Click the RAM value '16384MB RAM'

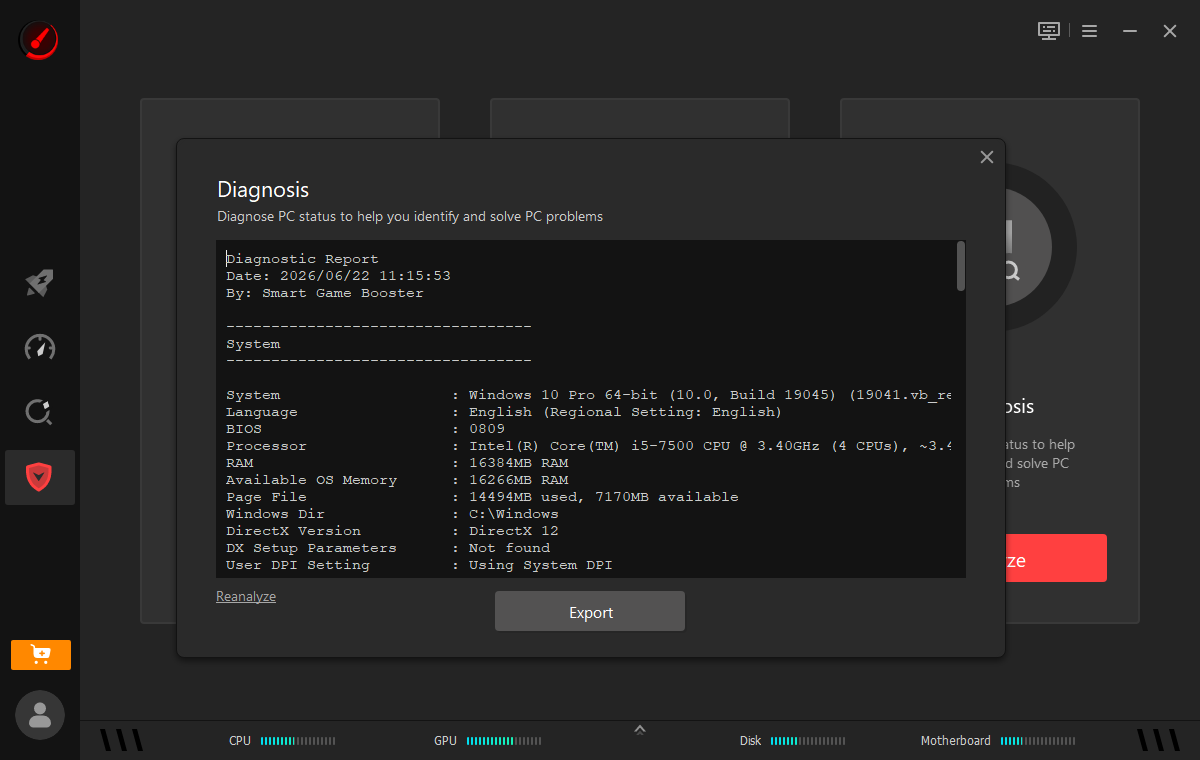[518, 463]
